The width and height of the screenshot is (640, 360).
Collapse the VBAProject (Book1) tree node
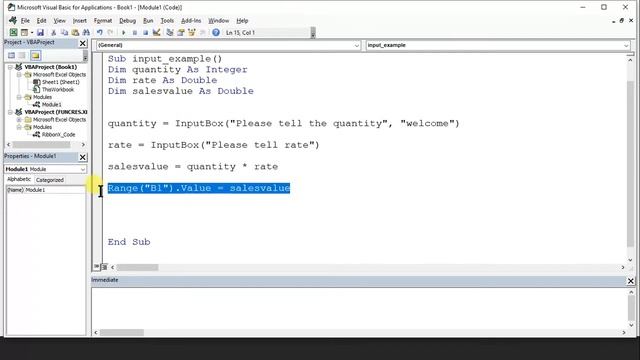[10, 67]
